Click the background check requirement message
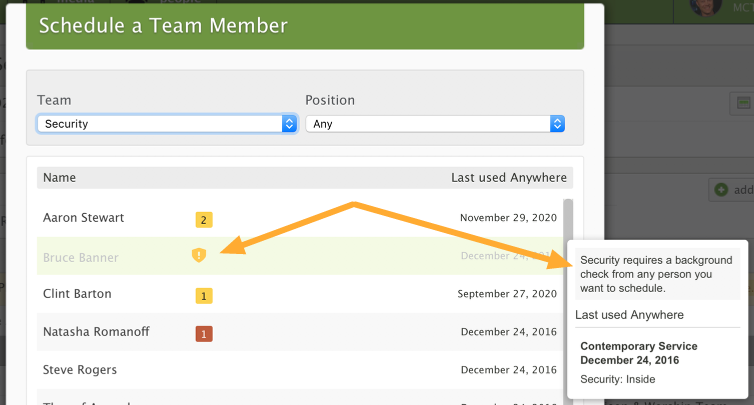 point(656,274)
